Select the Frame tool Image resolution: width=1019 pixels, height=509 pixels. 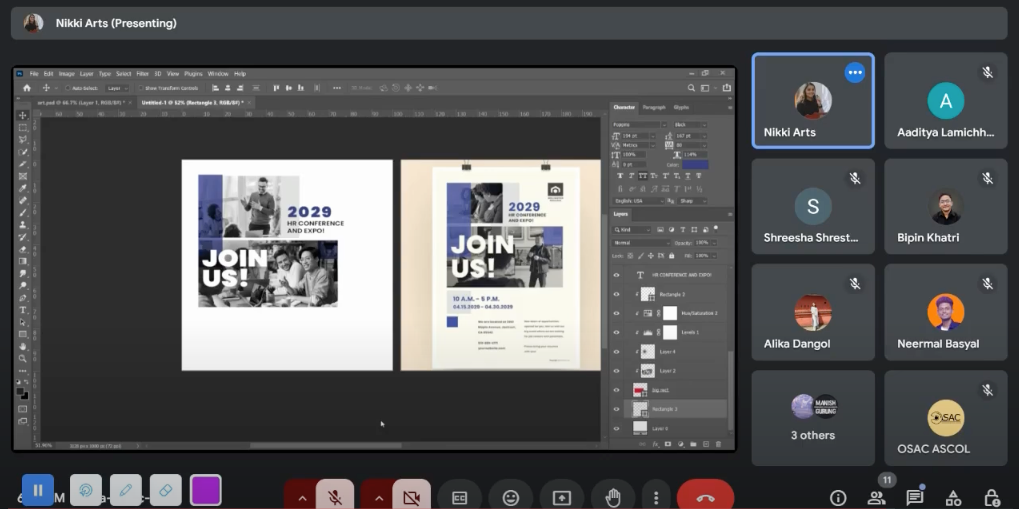[23, 176]
